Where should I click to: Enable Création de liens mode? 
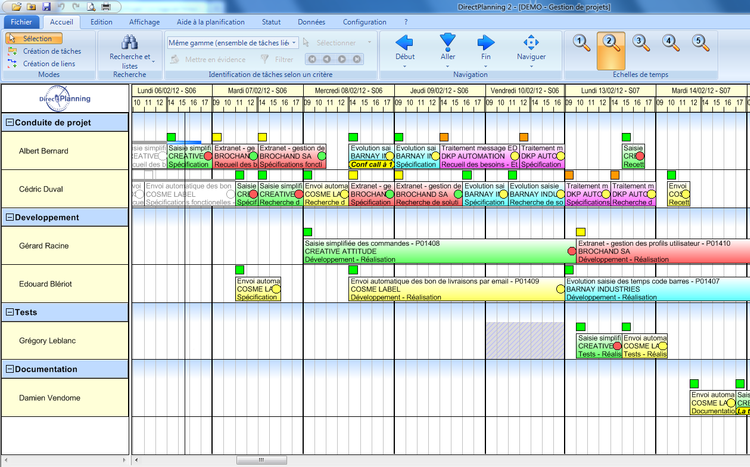pyautogui.click(x=41, y=64)
